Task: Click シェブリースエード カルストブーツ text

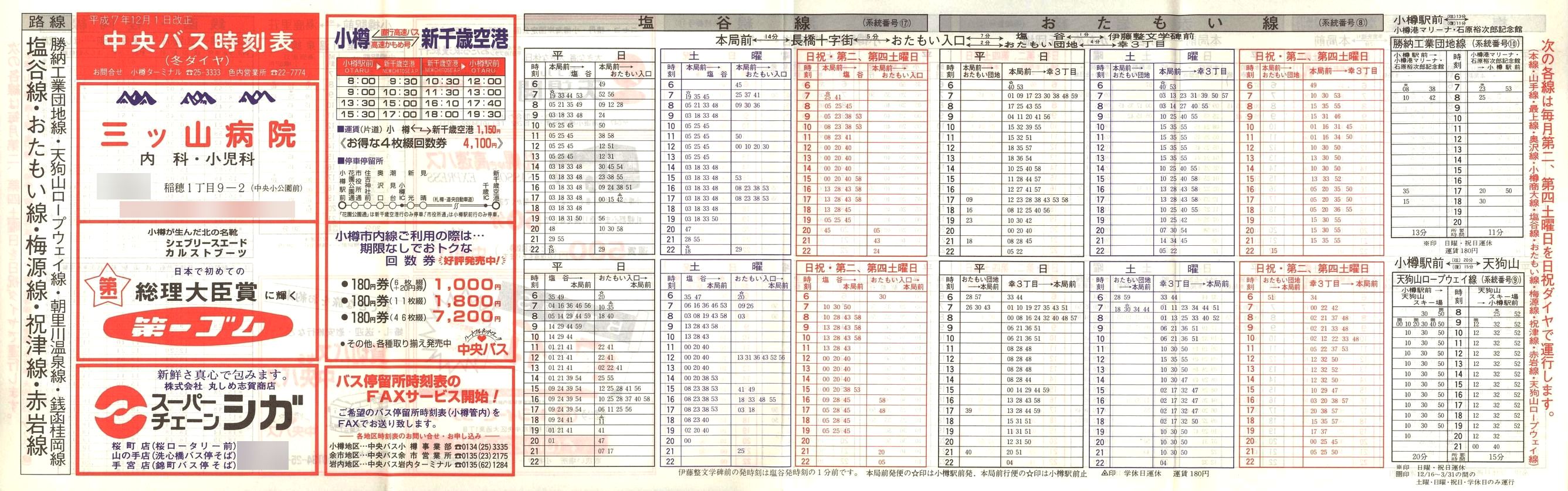Action: coord(206,248)
